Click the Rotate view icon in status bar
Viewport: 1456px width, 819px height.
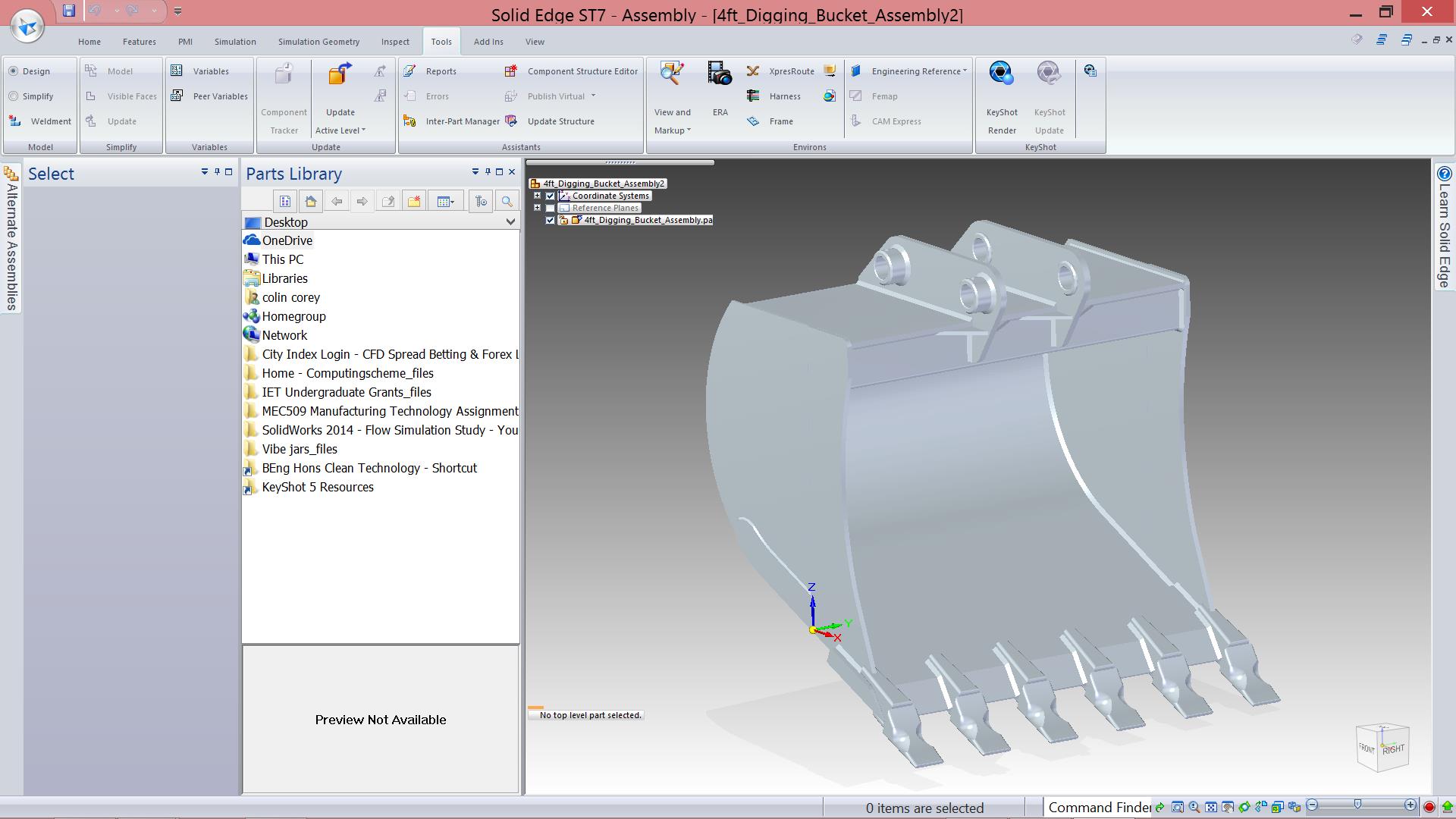click(x=1244, y=807)
